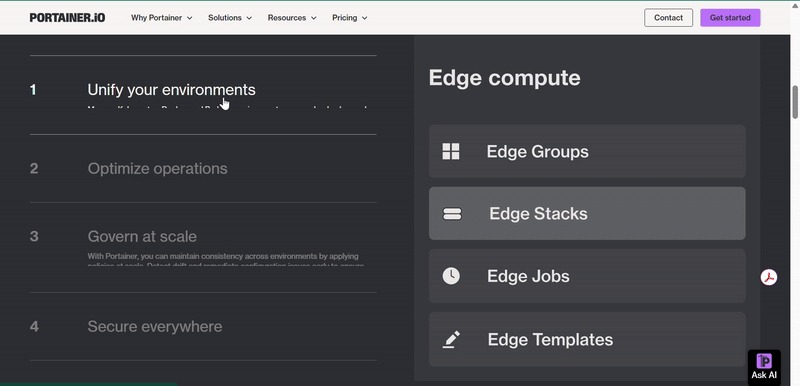Click the Edge Stacks layers icon
Viewport: 800px width, 386px height.
pyautogui.click(x=452, y=214)
